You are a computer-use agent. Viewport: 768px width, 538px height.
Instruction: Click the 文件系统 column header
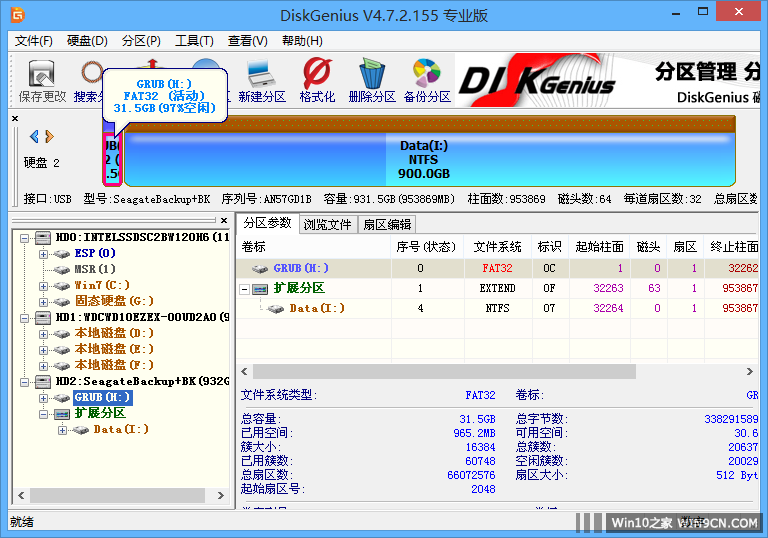click(x=497, y=246)
